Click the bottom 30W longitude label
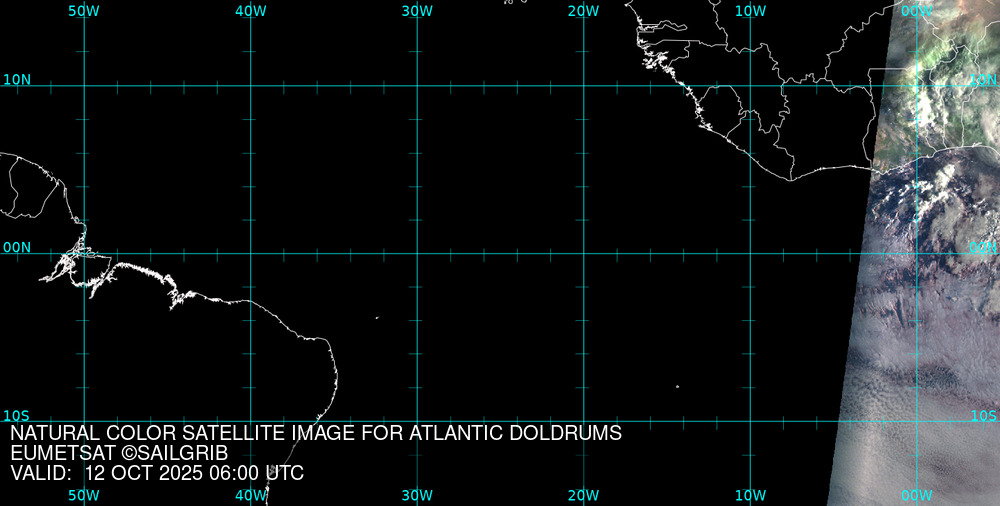 pos(417,495)
